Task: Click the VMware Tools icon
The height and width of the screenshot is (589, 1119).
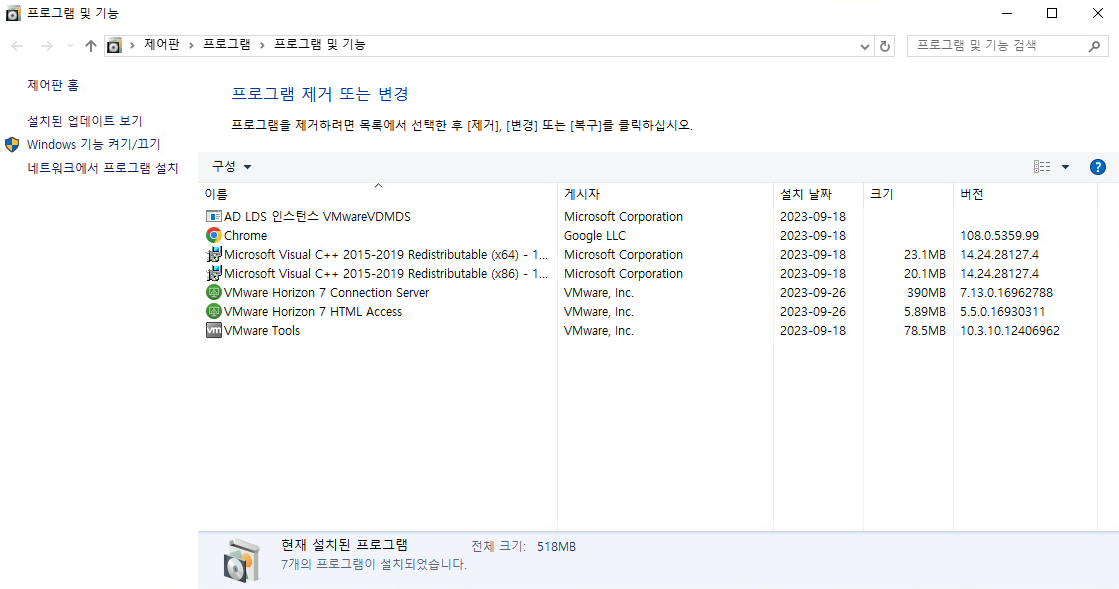Action: coord(213,330)
